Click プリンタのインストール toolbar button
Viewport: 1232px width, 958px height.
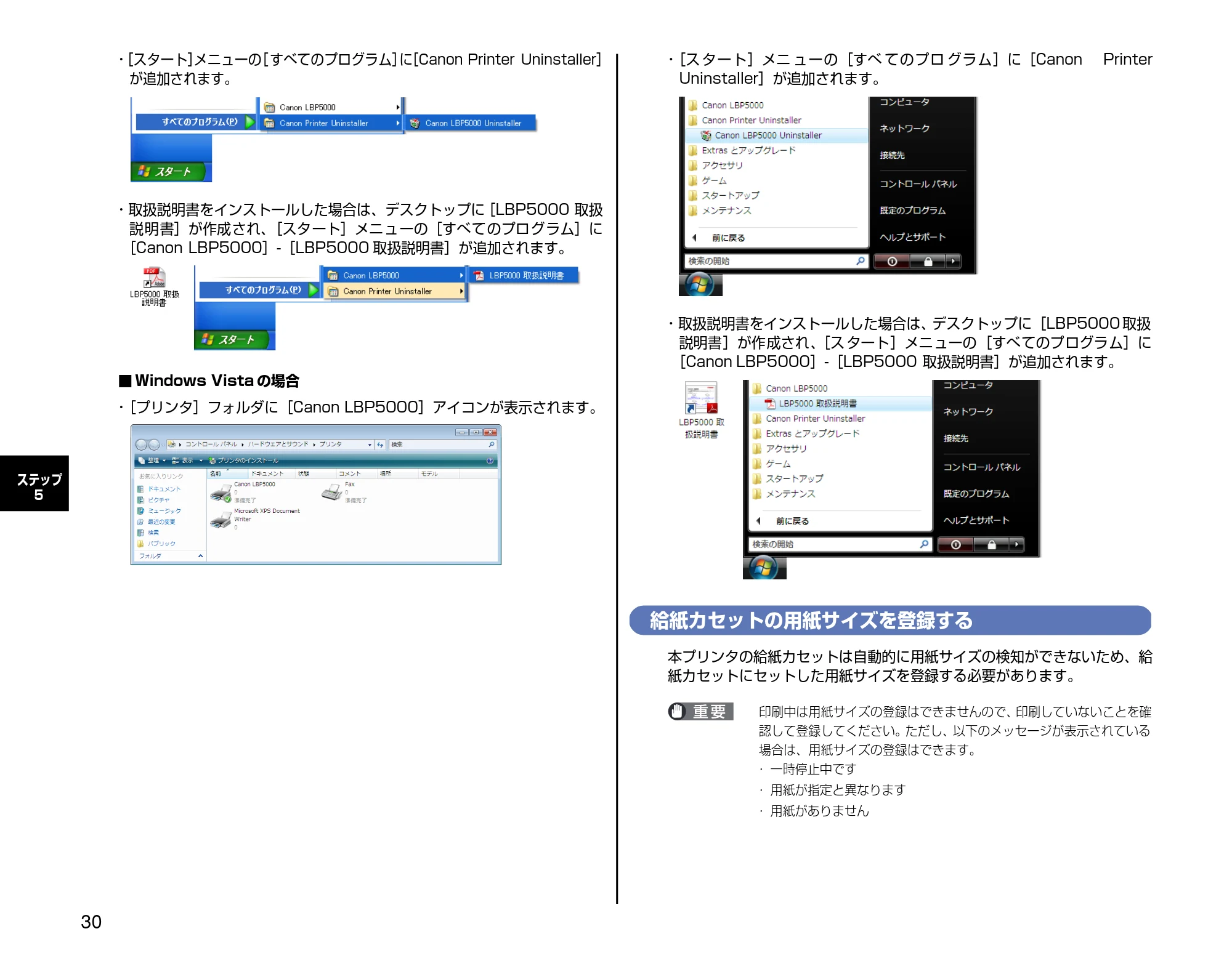(x=244, y=461)
